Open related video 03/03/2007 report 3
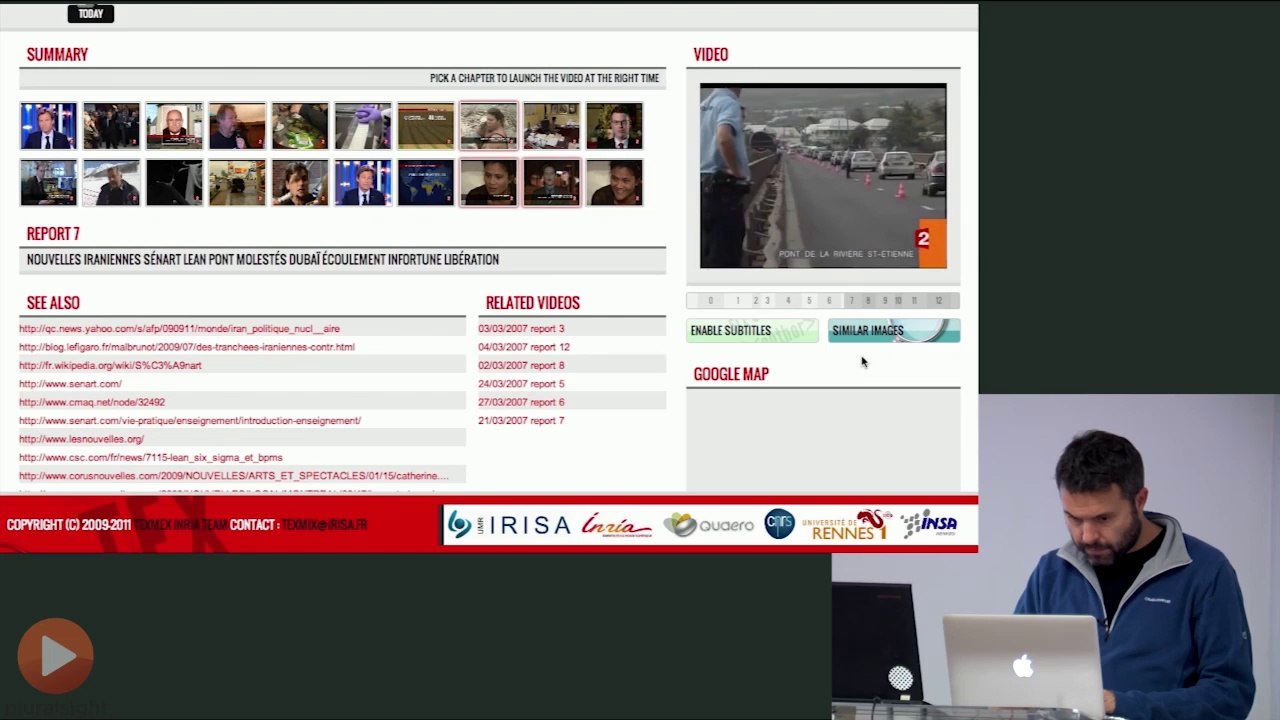The width and height of the screenshot is (1280, 720). [x=521, y=328]
